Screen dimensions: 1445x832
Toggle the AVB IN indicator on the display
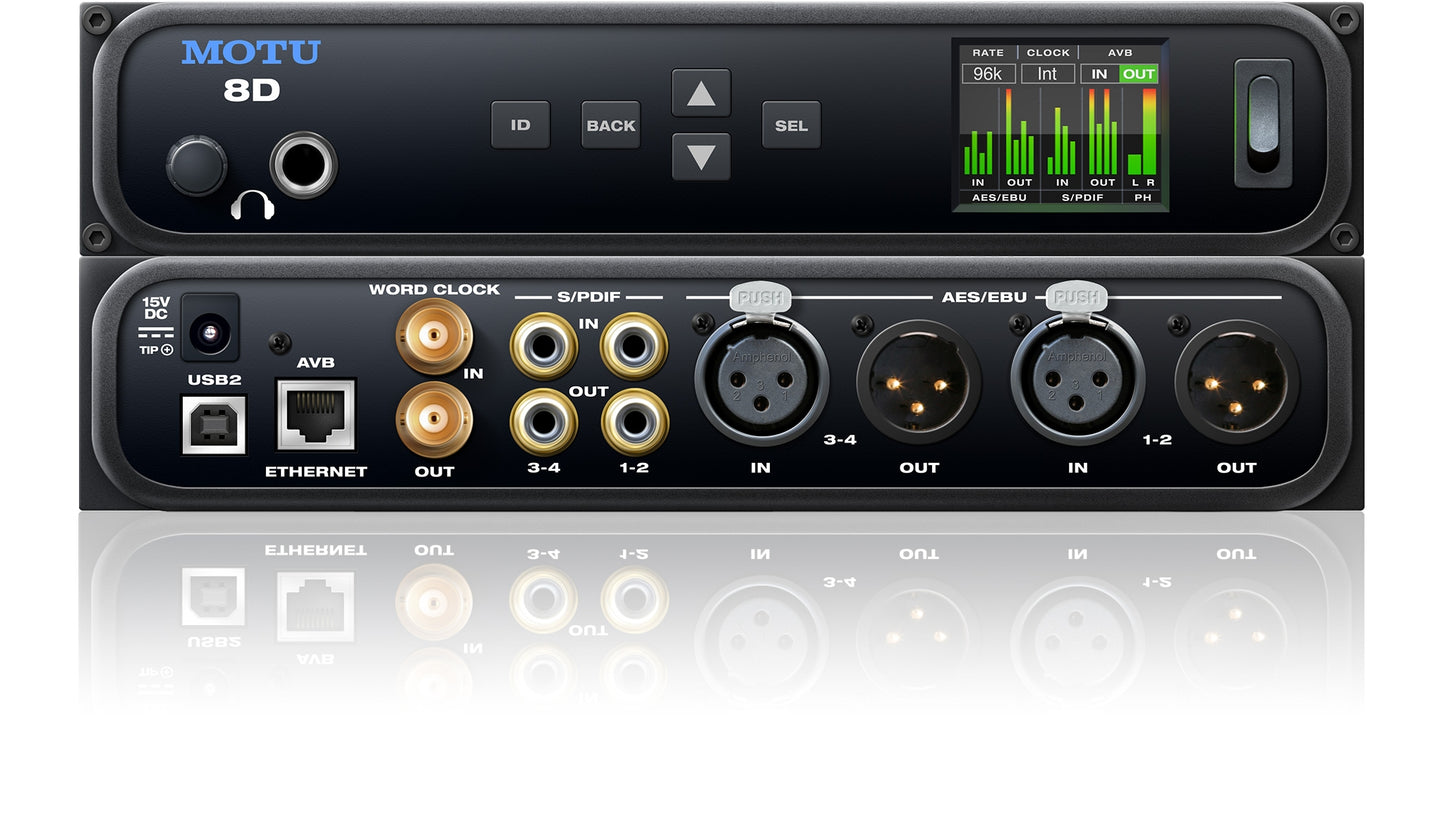(1101, 74)
